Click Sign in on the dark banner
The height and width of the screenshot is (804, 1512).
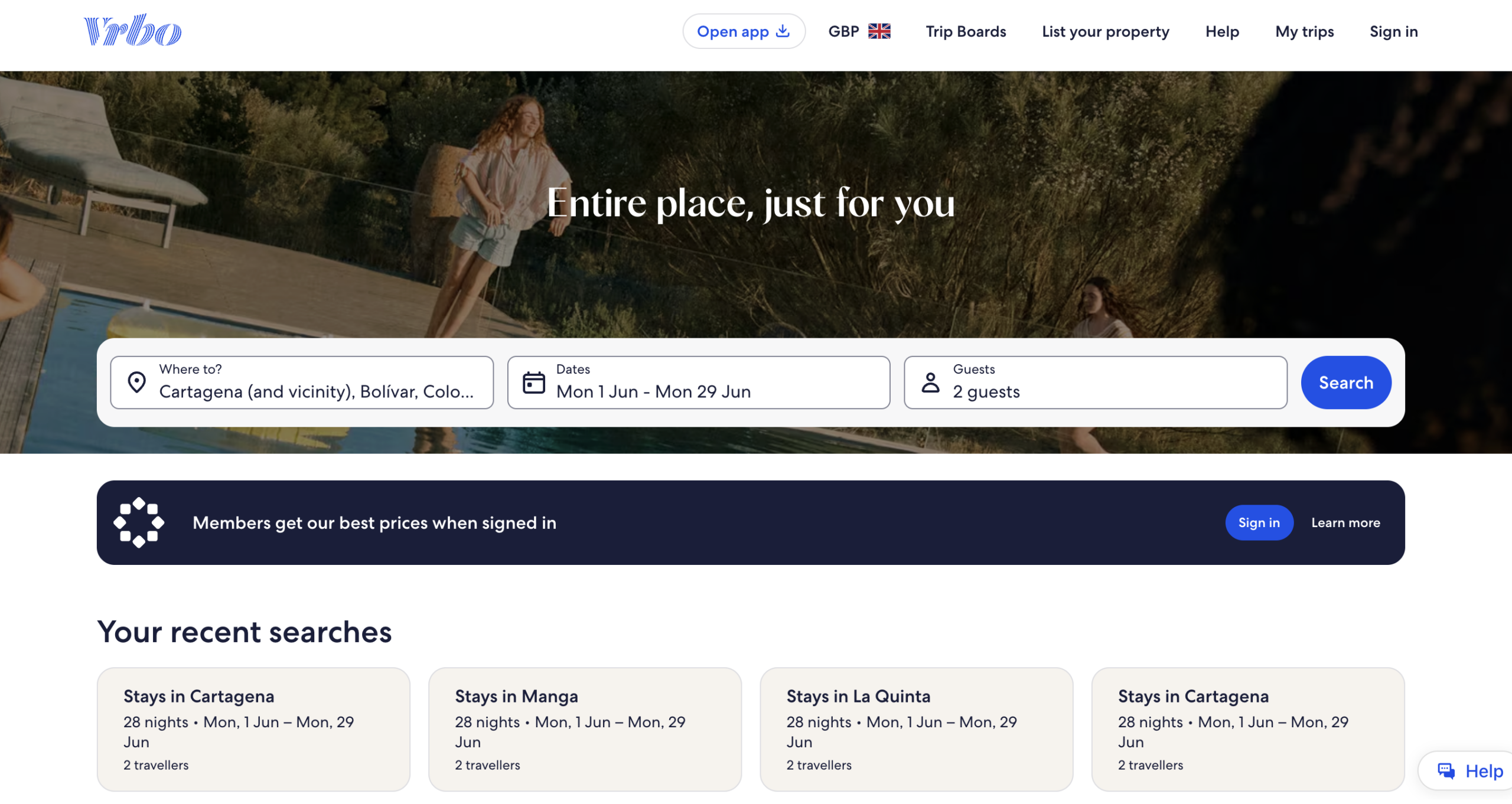tap(1259, 522)
